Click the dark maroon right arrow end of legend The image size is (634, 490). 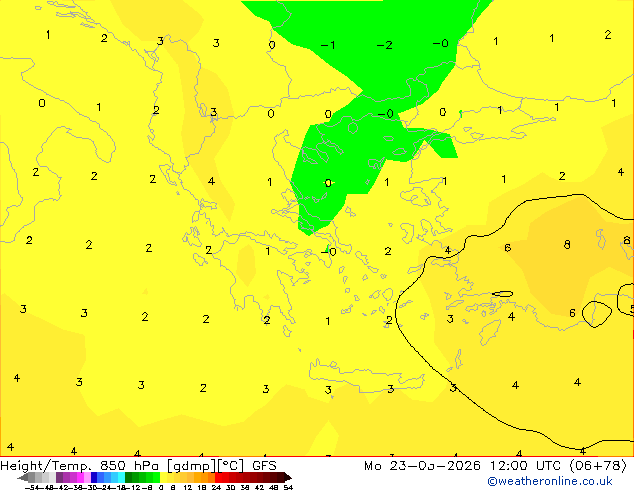[x=288, y=477]
